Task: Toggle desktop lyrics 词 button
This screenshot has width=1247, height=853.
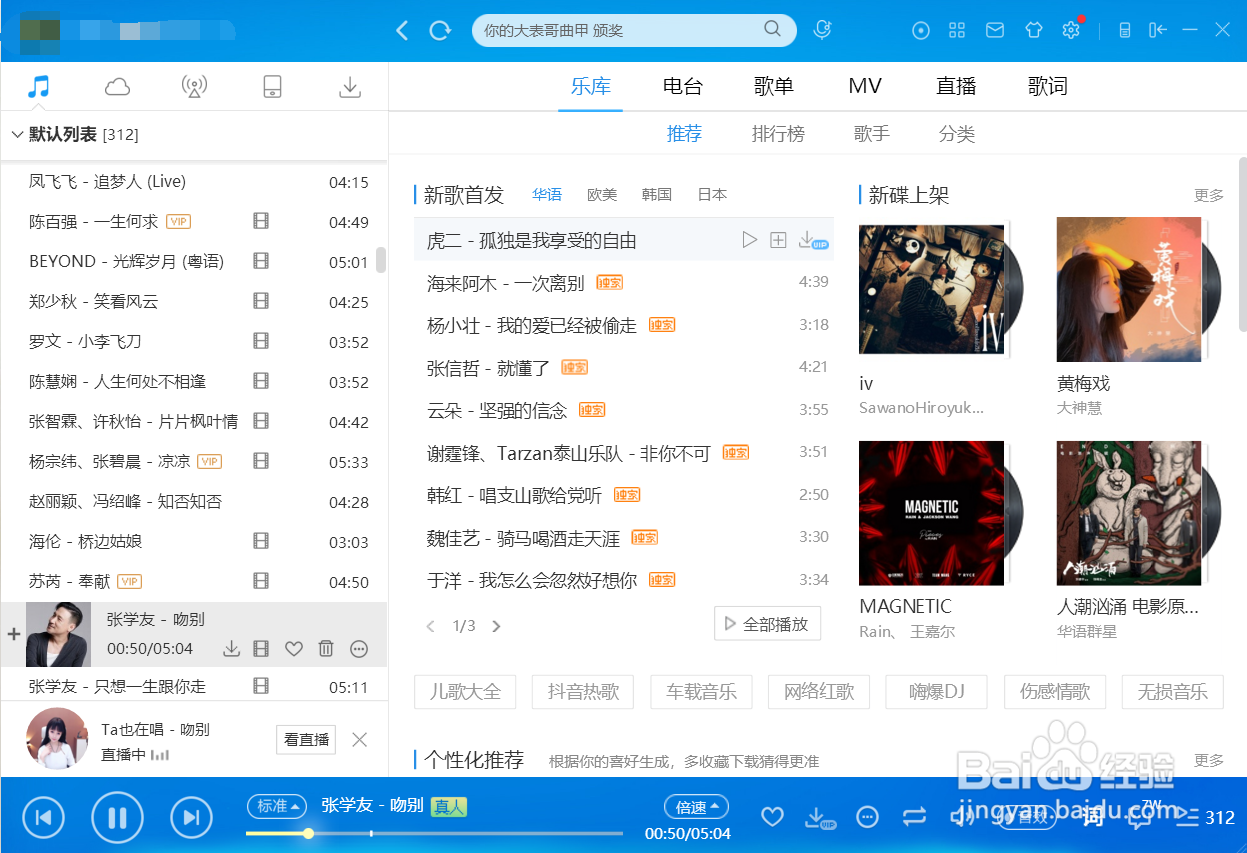Action: pyautogui.click(x=1092, y=817)
